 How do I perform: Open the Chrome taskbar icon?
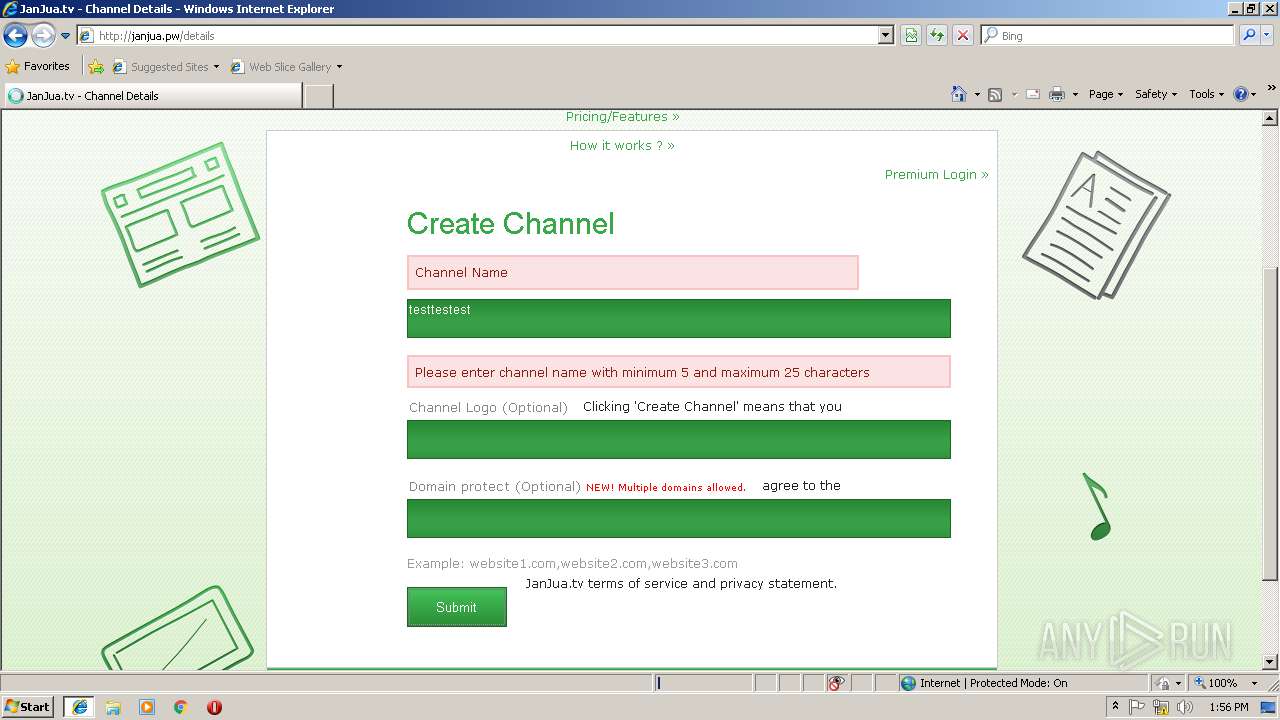pos(181,707)
